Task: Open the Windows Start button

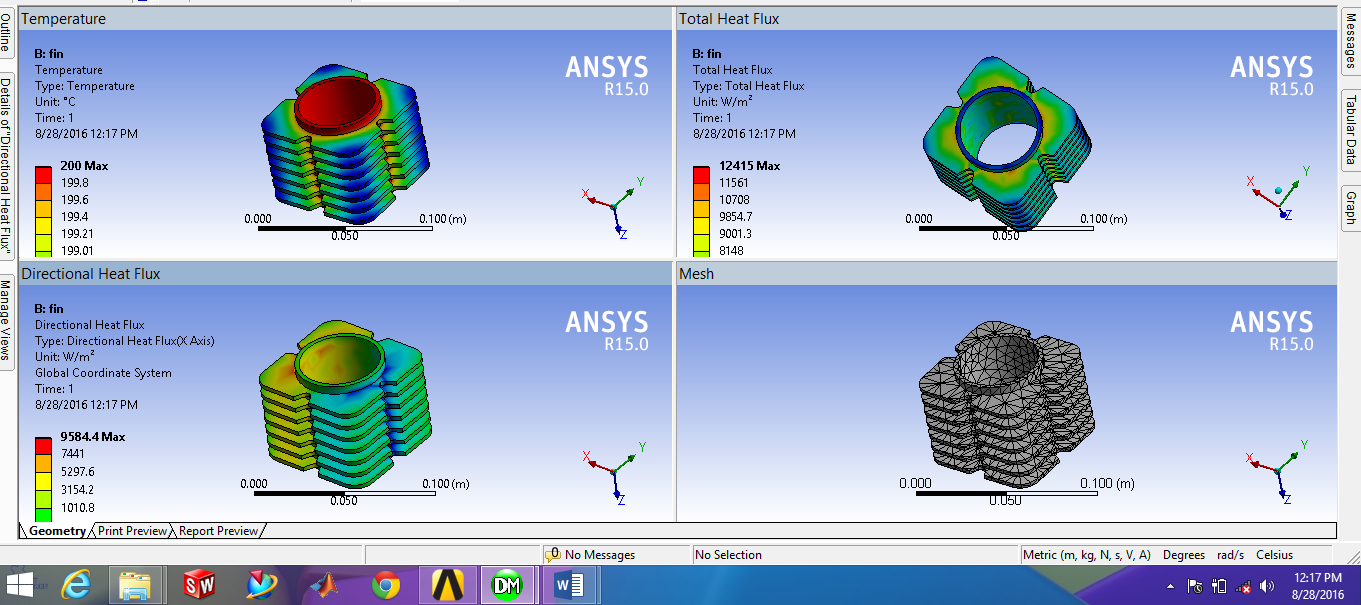Action: [20, 584]
